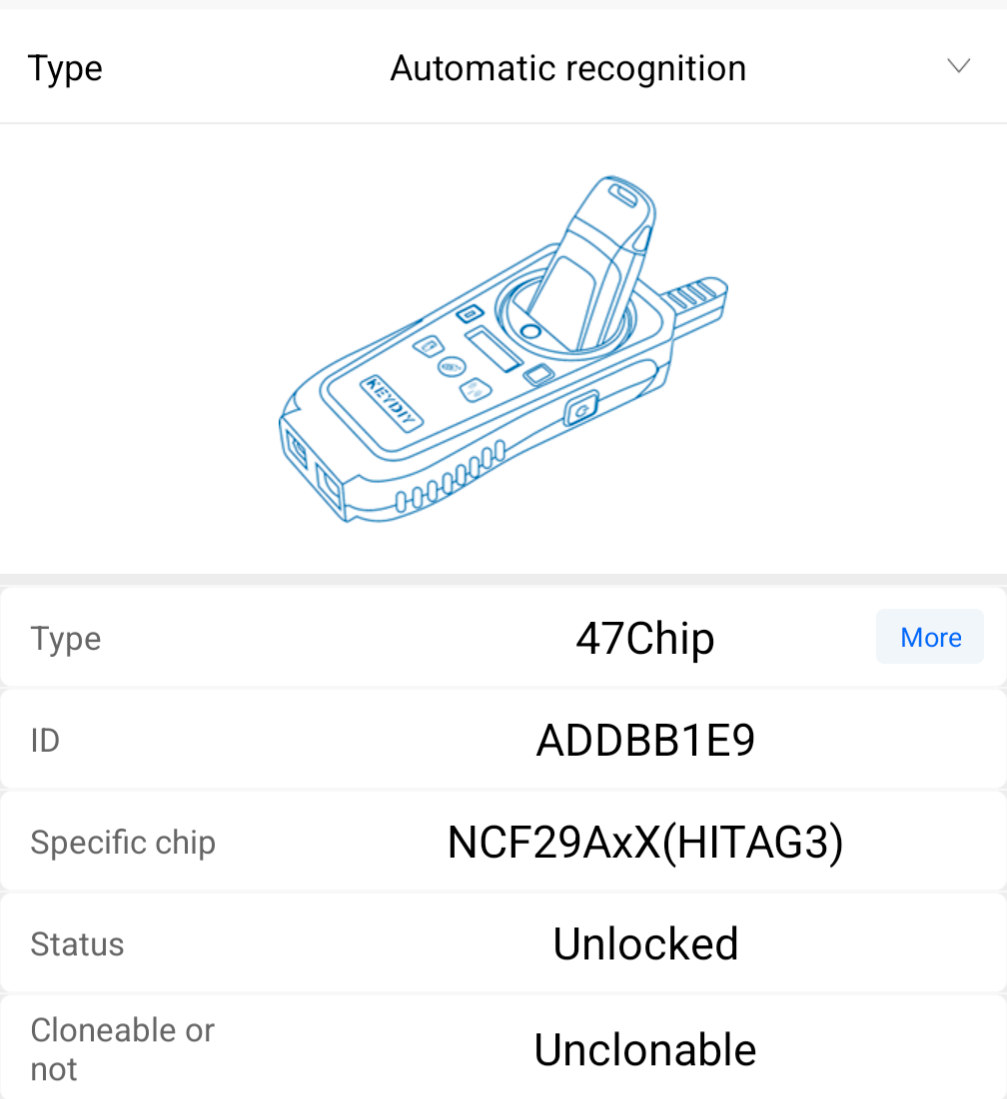Screen dimensions: 1007x1099
Task: Tap the KEYDIY logo on the device drawing
Action: pos(391,405)
